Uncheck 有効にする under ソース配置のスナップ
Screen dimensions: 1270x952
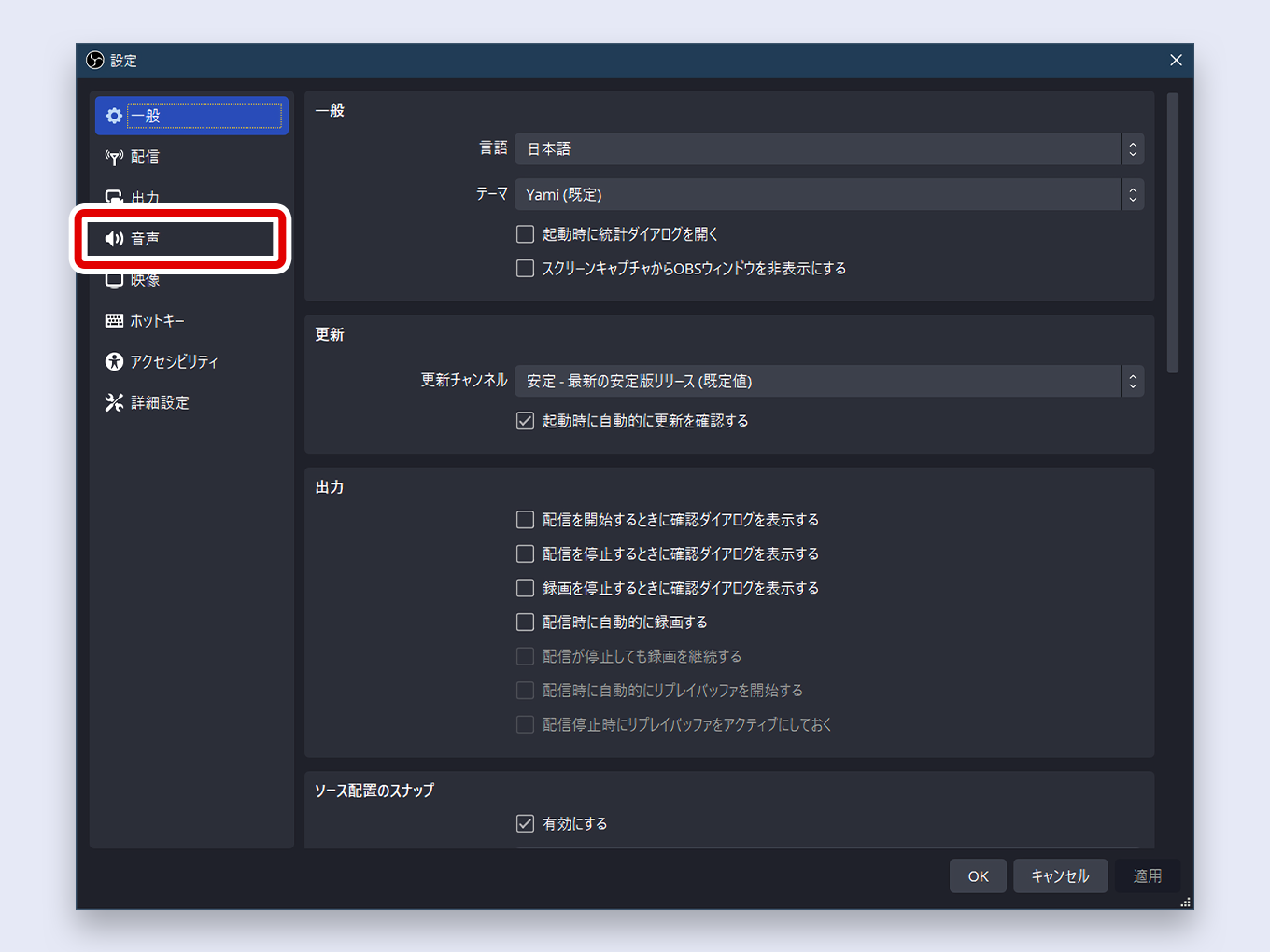pyautogui.click(x=526, y=824)
